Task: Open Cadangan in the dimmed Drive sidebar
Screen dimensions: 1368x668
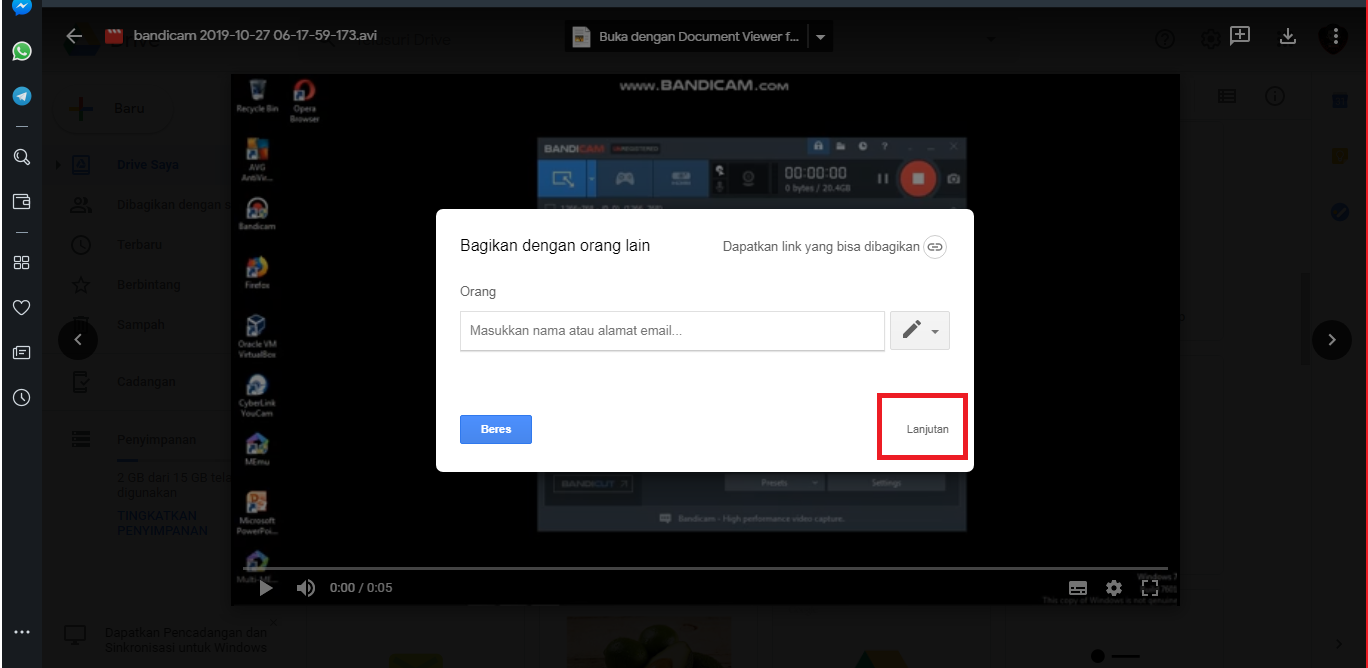Action: click(x=146, y=381)
